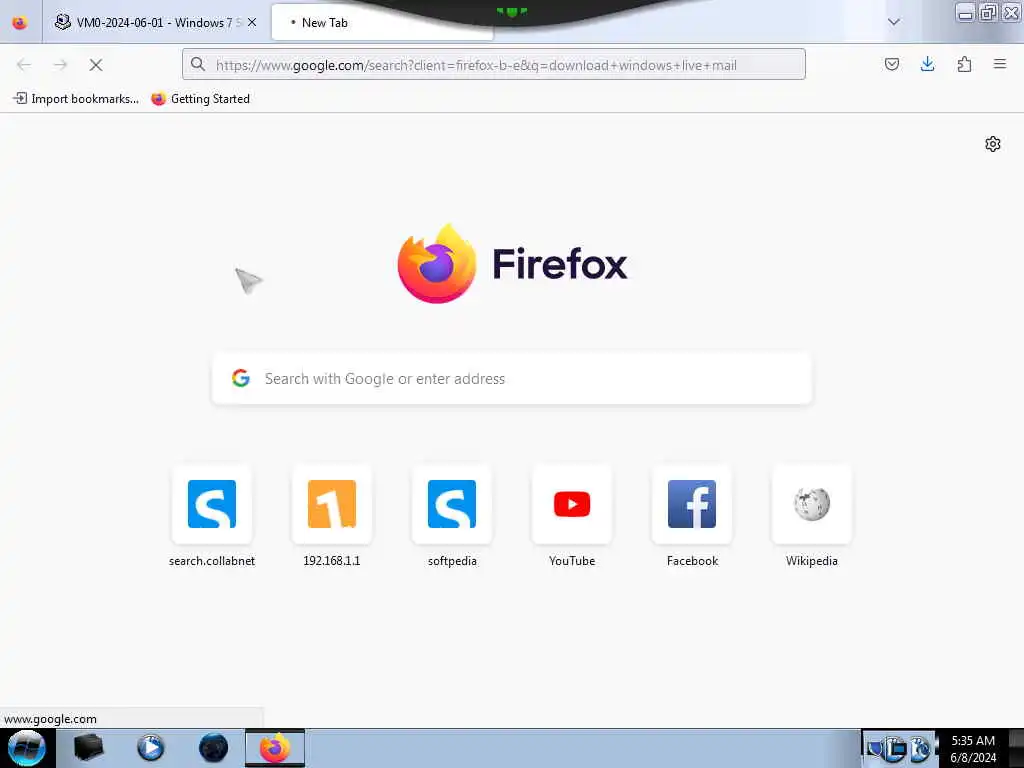Click the URL bar with Google search address

point(494,65)
